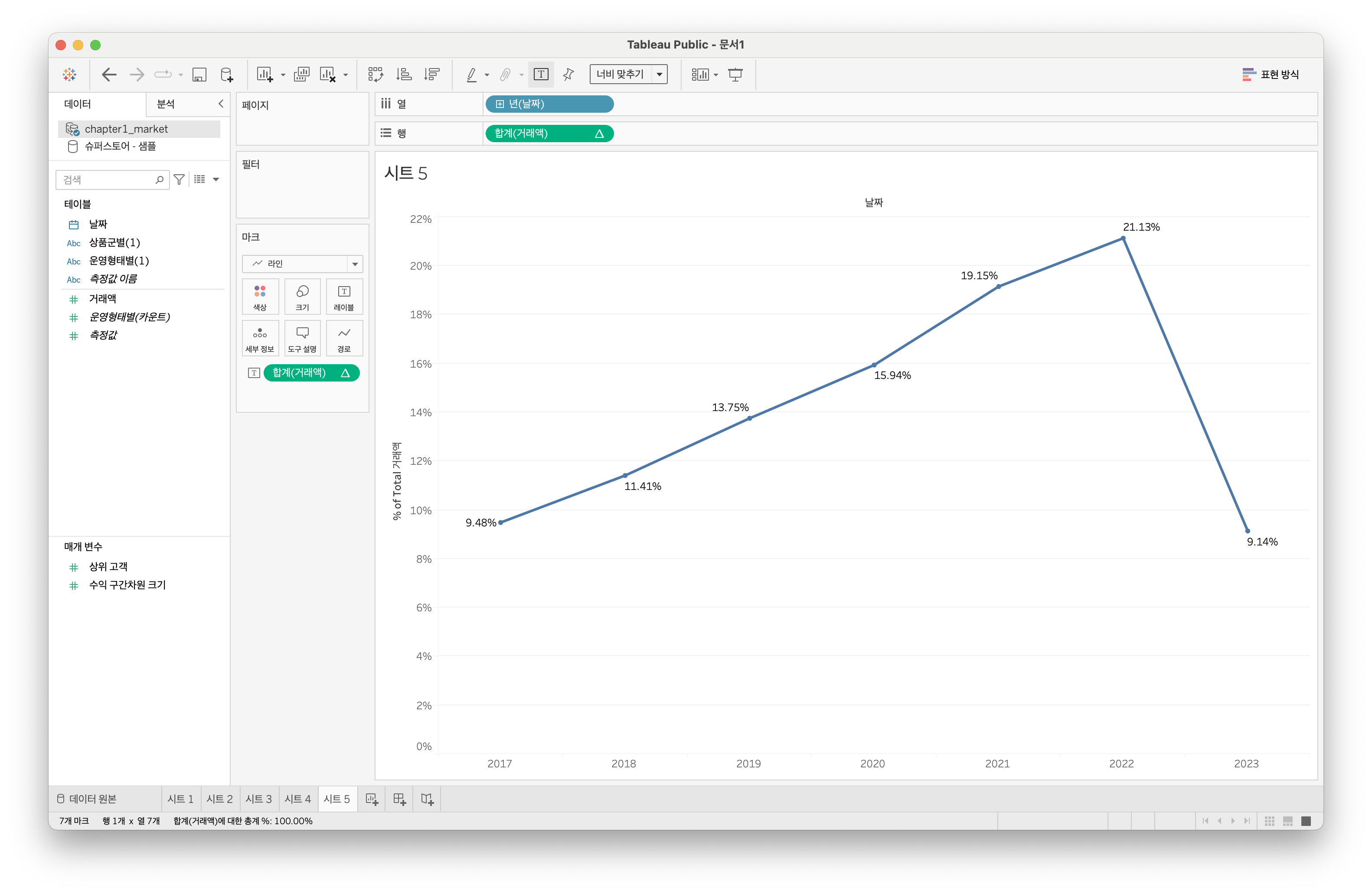Click the New dashboard icon
Viewport: 1372px width, 894px height.
(399, 799)
